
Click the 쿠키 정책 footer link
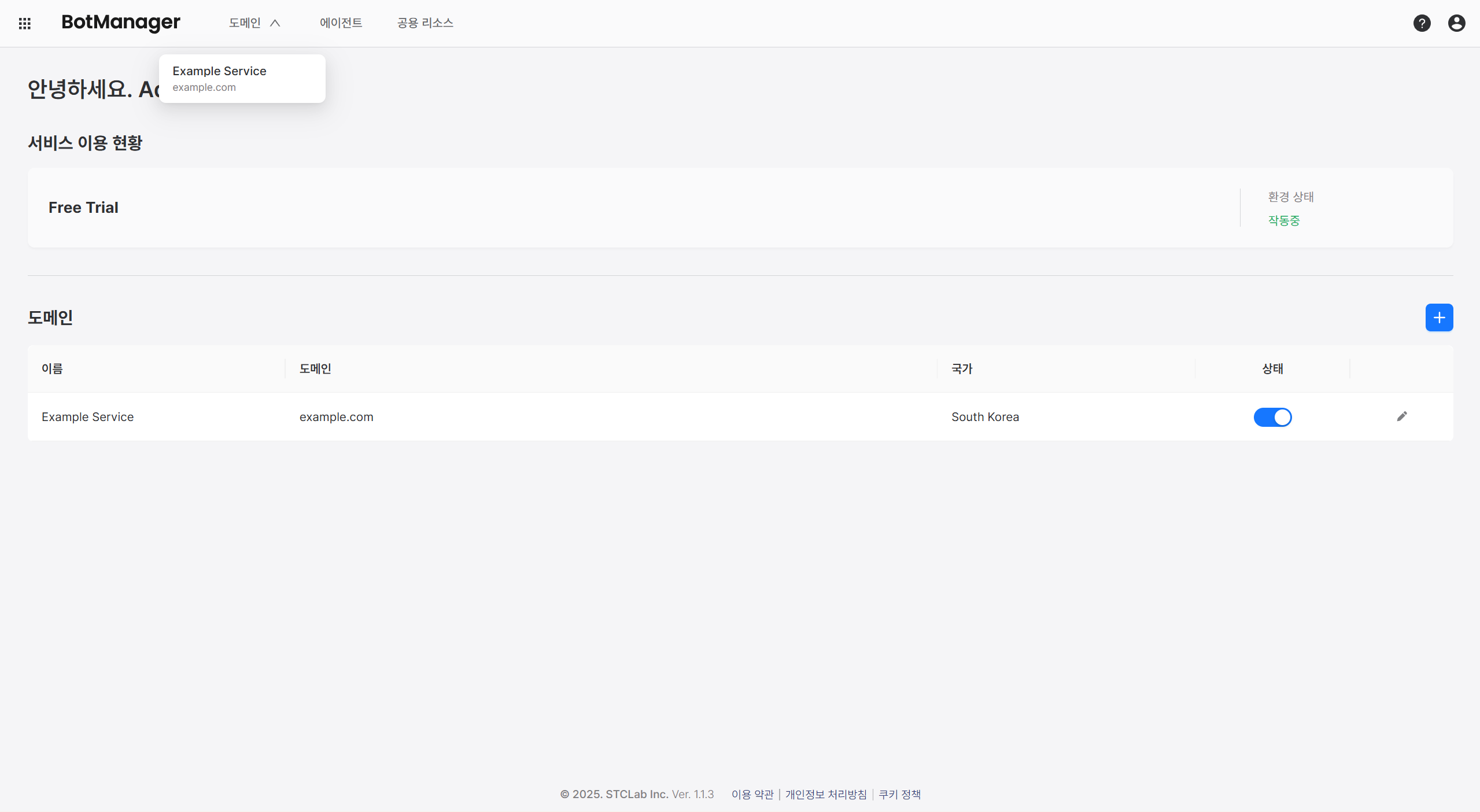899,794
